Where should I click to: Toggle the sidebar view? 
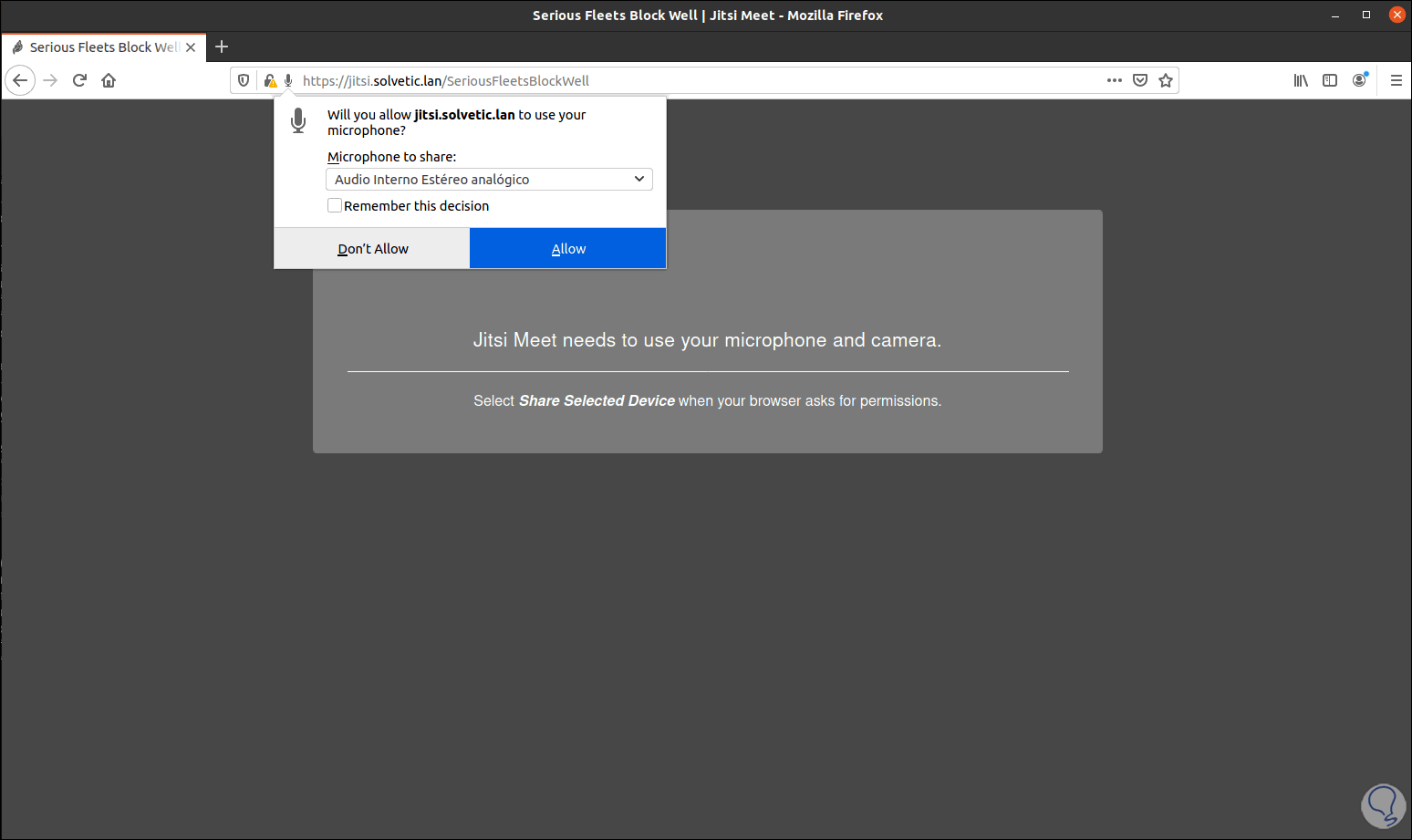click(x=1330, y=80)
